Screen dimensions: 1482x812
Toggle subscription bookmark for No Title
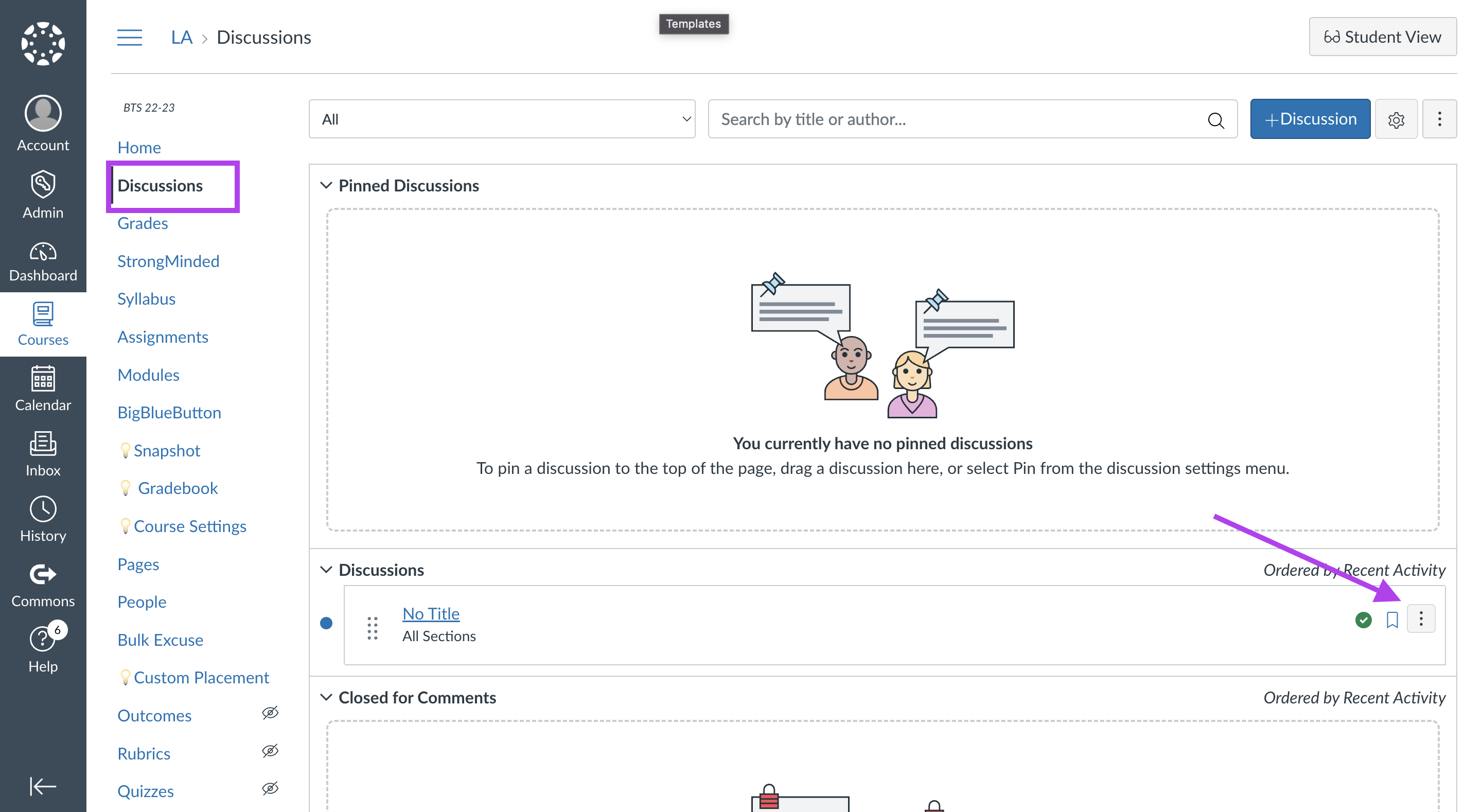[1391, 620]
